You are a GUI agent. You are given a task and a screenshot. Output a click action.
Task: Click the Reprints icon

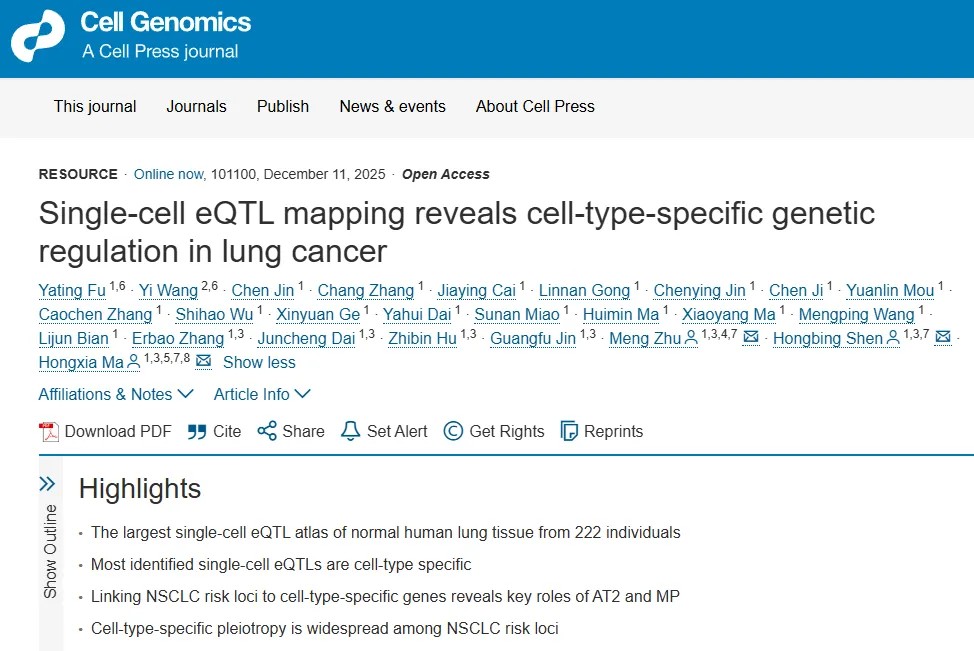pyautogui.click(x=570, y=432)
